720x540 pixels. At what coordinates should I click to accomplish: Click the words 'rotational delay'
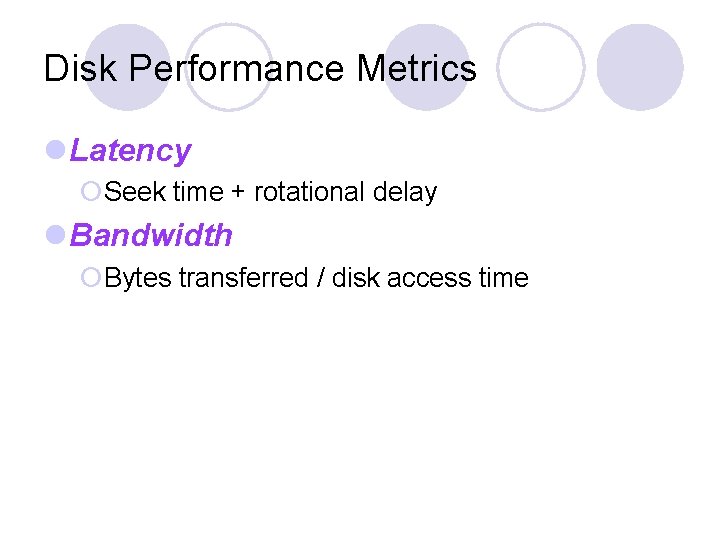click(x=345, y=192)
